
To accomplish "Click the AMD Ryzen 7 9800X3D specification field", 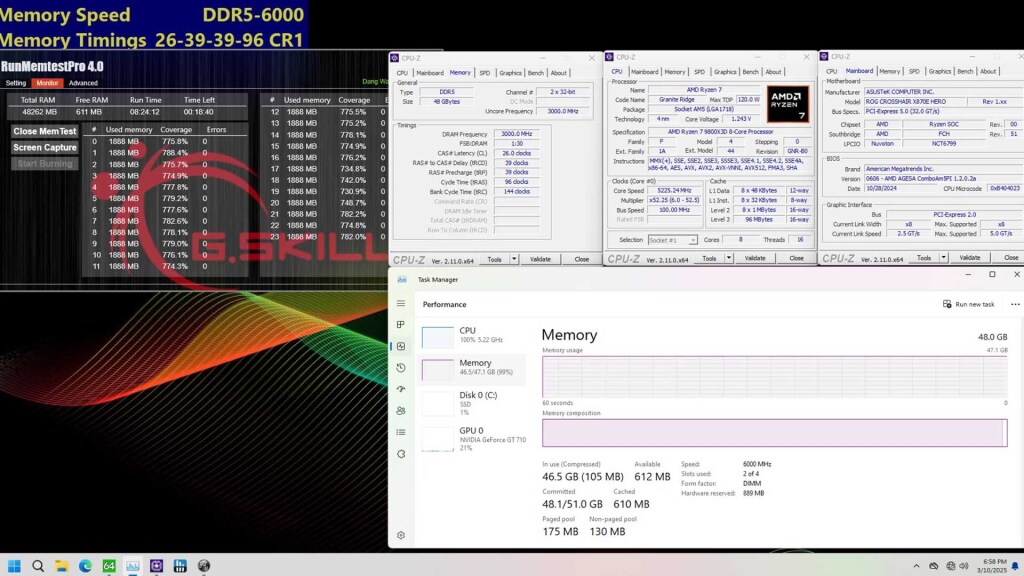I will tap(729, 132).
